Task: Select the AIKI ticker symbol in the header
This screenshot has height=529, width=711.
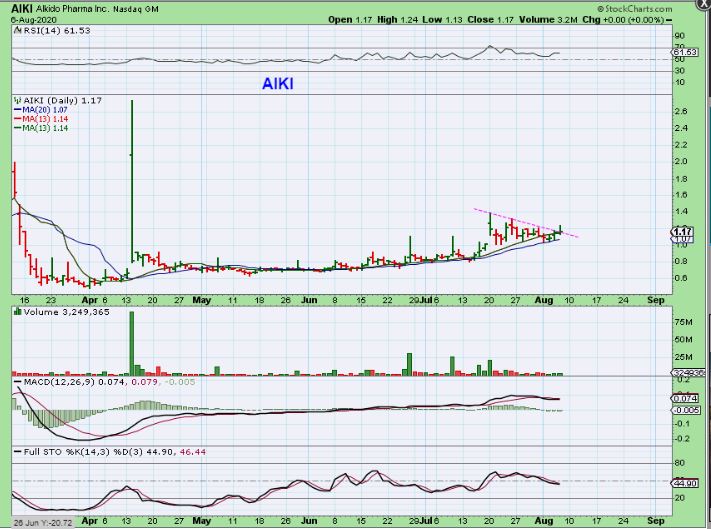Action: pos(22,9)
